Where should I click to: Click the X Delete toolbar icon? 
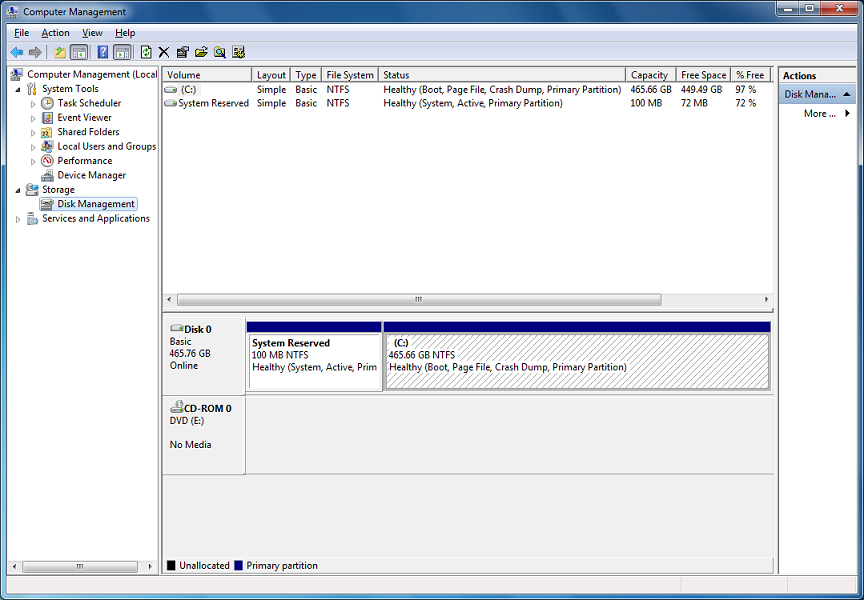163,51
